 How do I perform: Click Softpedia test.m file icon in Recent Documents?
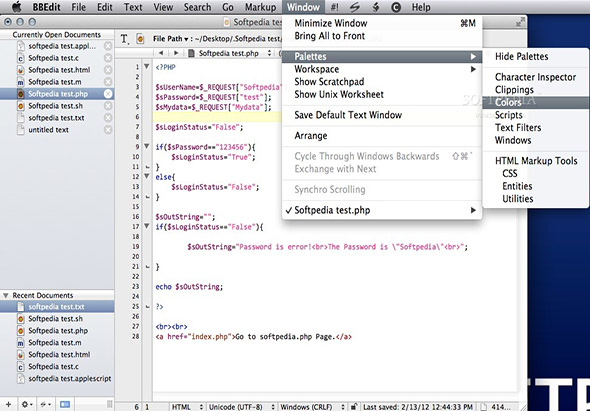pos(21,343)
